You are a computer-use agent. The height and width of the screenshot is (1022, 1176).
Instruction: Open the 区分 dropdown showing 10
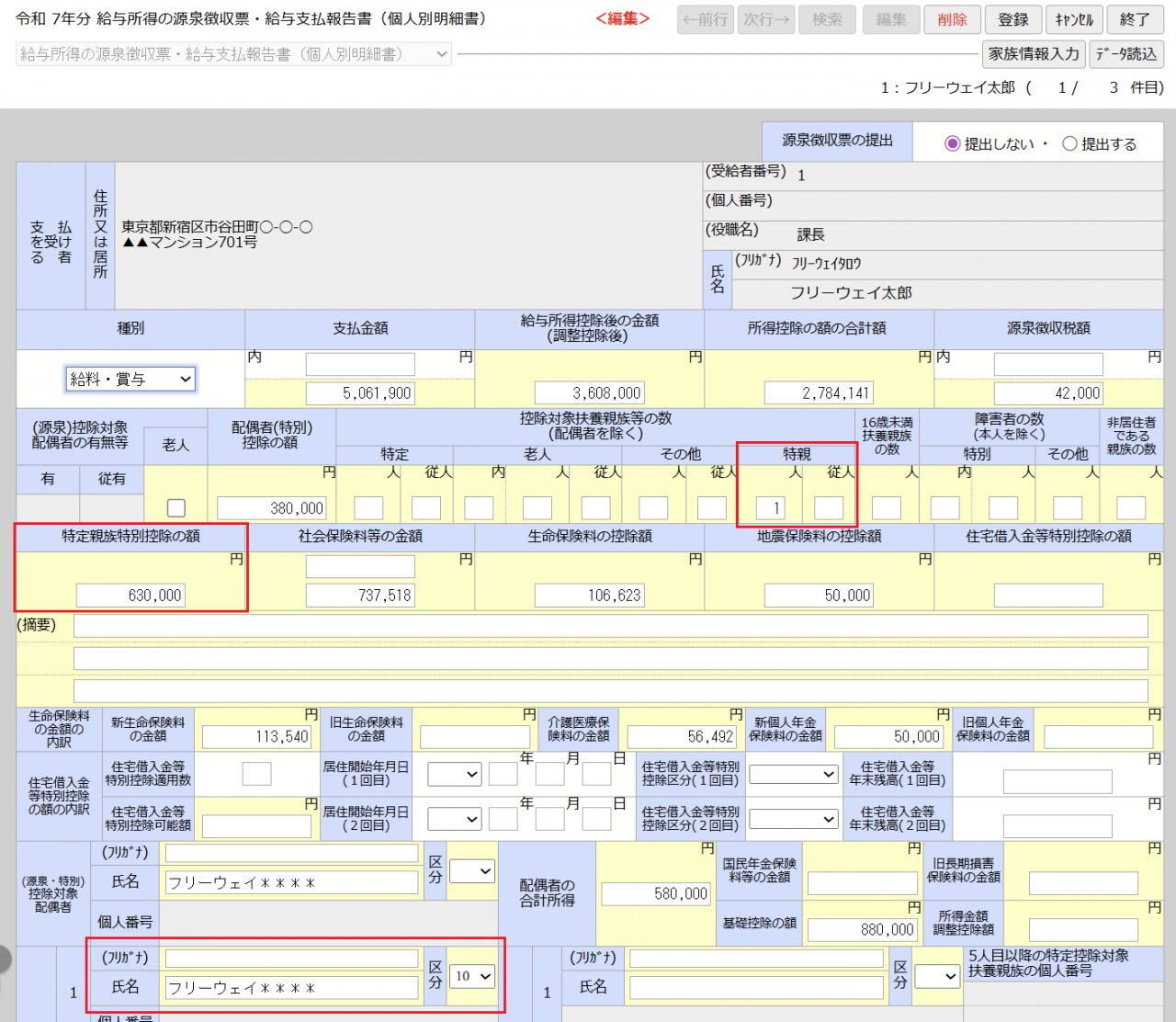click(x=471, y=976)
